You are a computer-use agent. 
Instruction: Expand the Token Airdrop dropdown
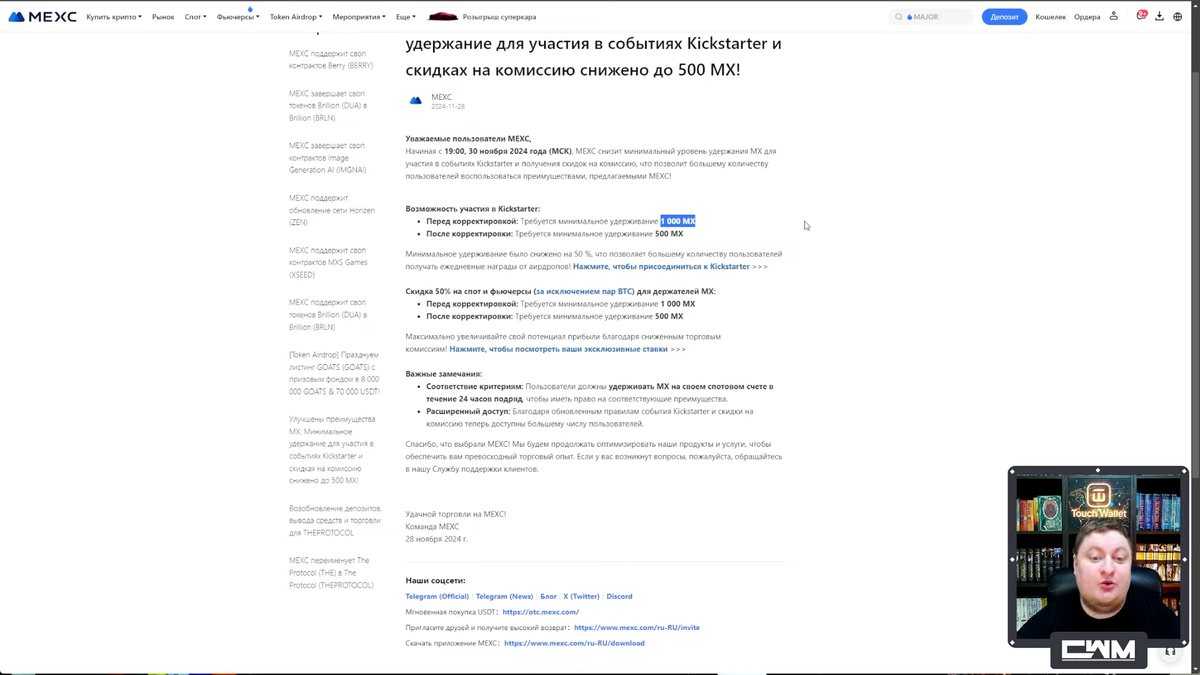coord(296,17)
